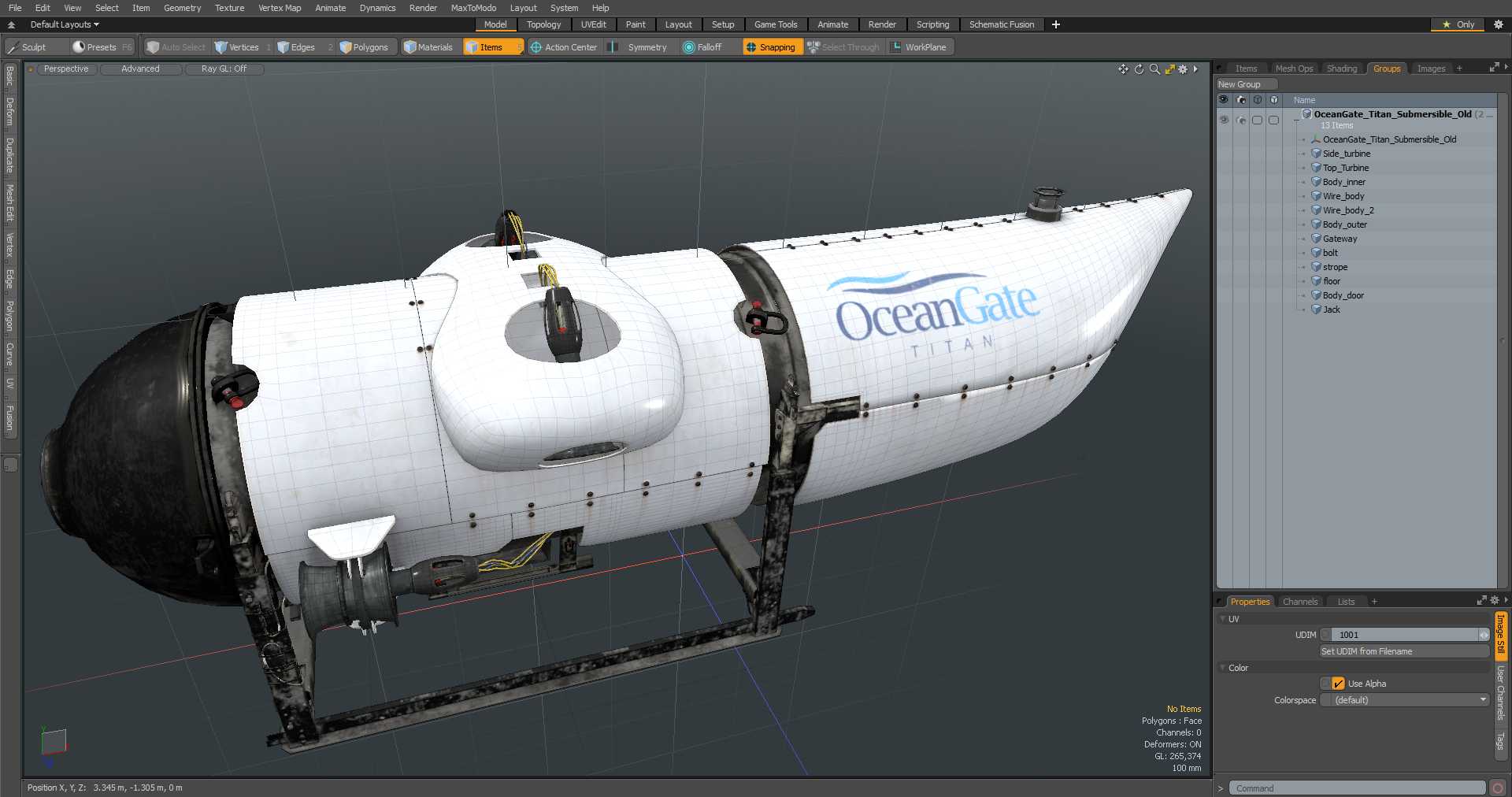Image resolution: width=1512 pixels, height=797 pixels.
Task: Switch to Items selection mode
Action: pyautogui.click(x=492, y=47)
